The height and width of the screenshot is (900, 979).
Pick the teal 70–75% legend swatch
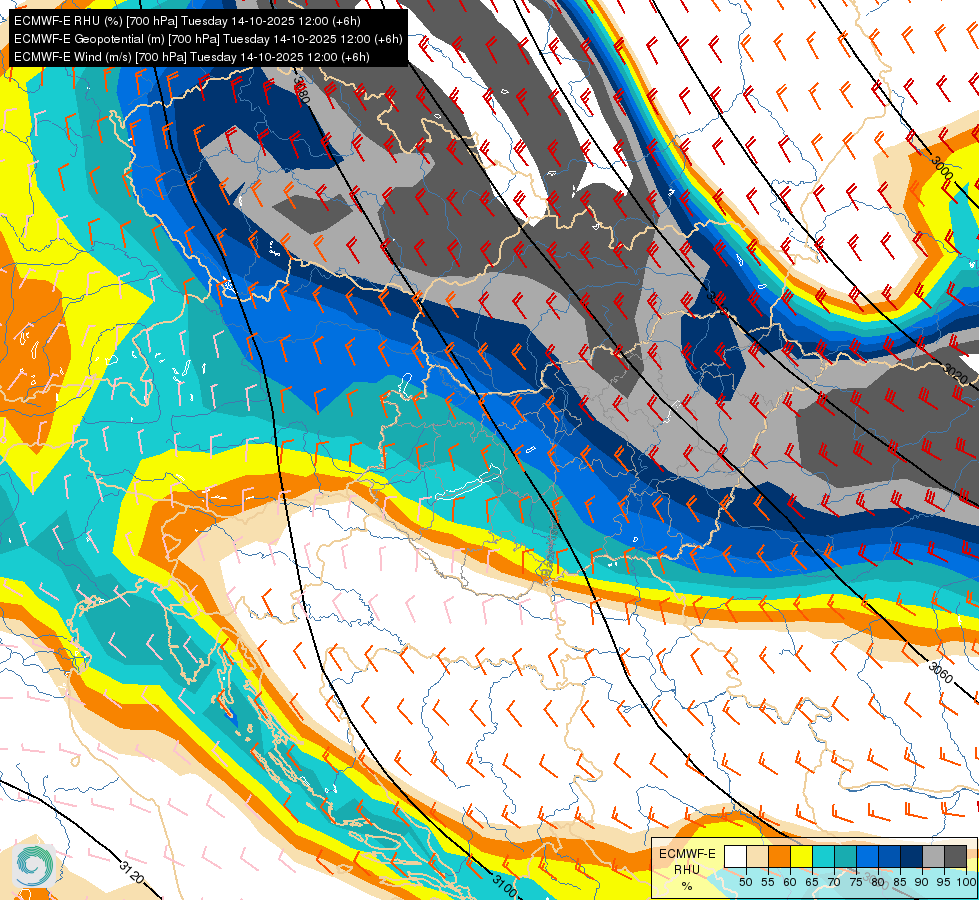pos(845,856)
